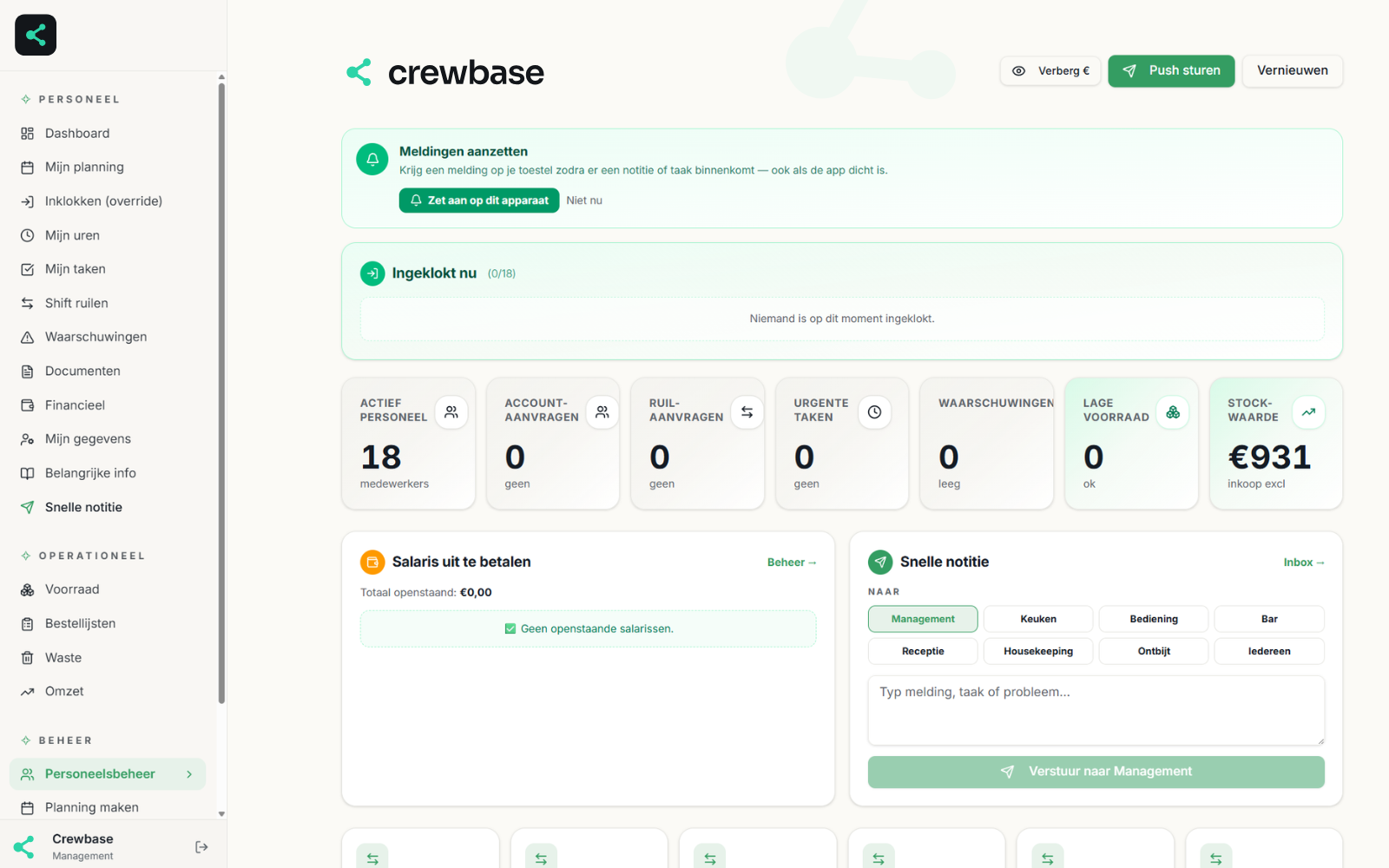This screenshot has height=868, width=1389.
Task: Click the orange Salaris uit te betalen icon
Action: coord(372,562)
